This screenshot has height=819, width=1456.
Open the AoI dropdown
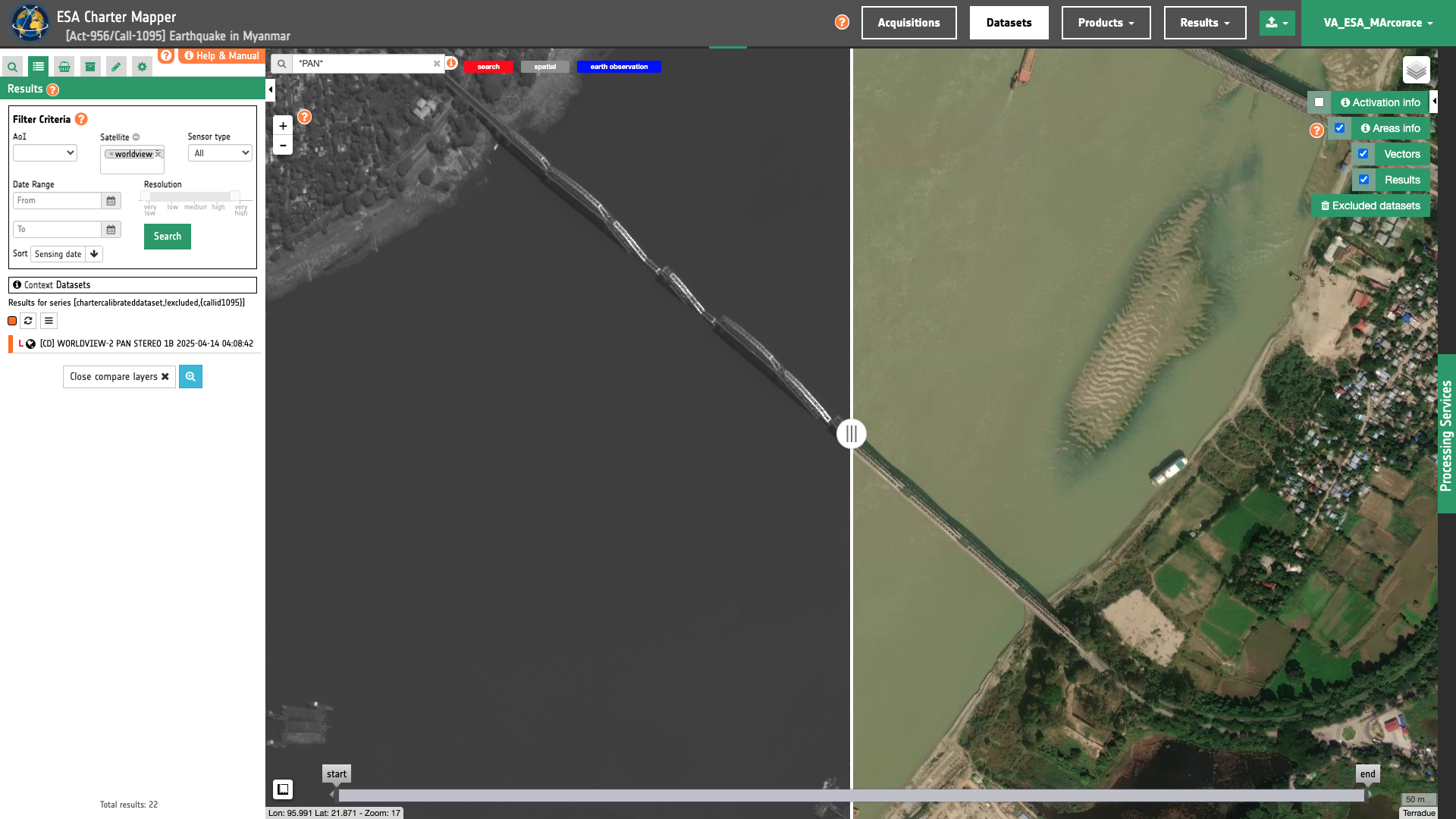click(45, 153)
